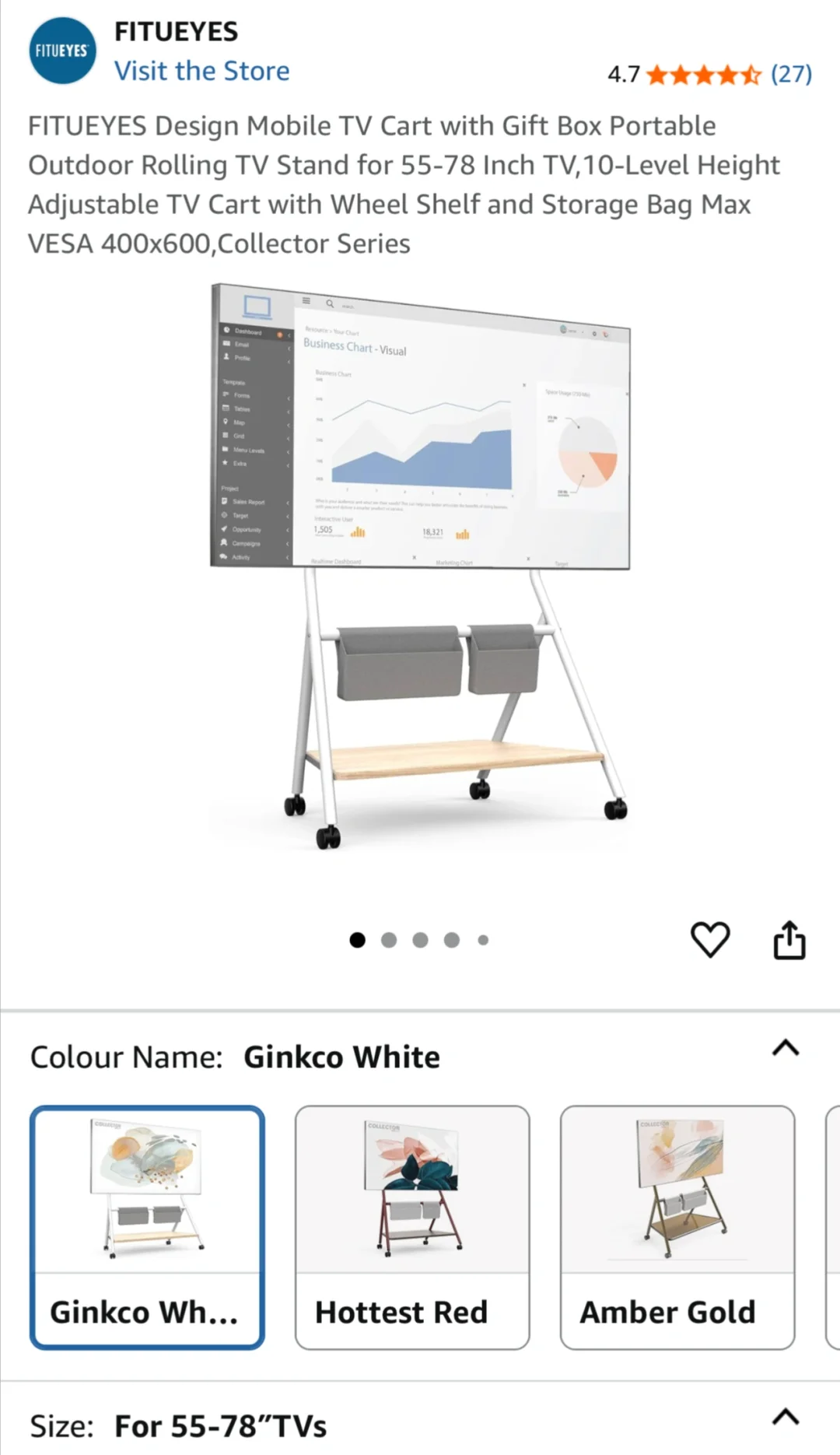Go to the third image dot
This screenshot has height=1455, width=840.
[x=420, y=940]
